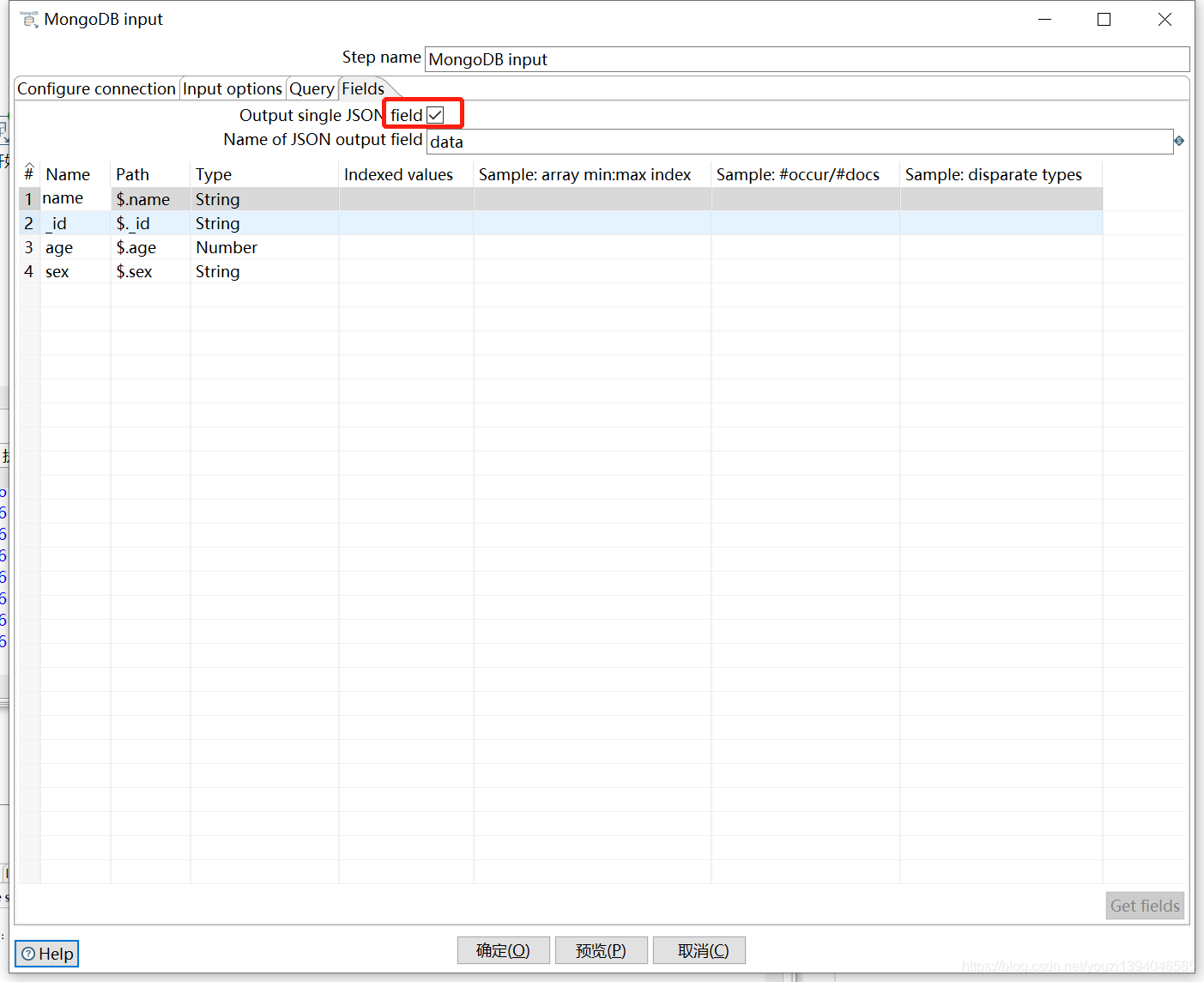Click the 预览(P) preview button
This screenshot has width=1204, height=982.
[x=601, y=950]
